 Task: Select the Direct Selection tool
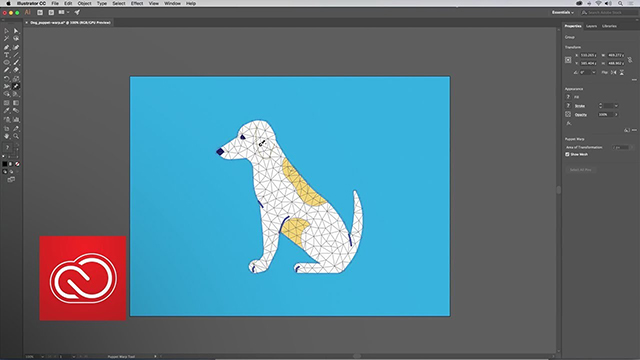[16, 31]
